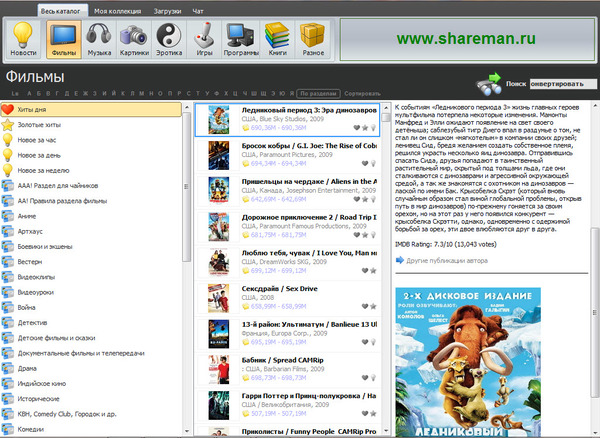
Task: Open the Загрузки tab
Action: coord(167,11)
